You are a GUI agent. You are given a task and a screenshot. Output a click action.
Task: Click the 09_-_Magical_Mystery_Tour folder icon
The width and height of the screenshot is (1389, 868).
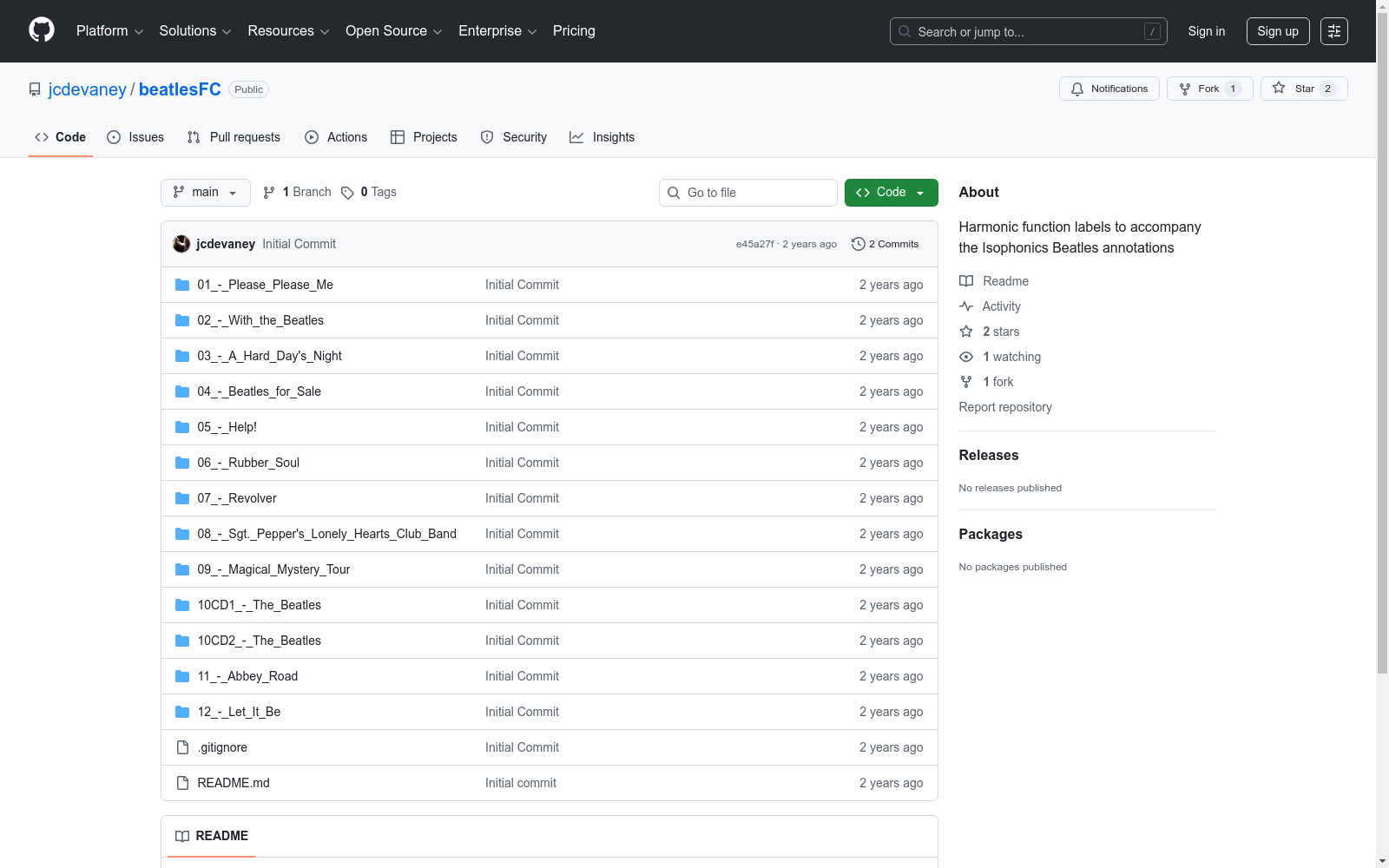click(x=182, y=569)
